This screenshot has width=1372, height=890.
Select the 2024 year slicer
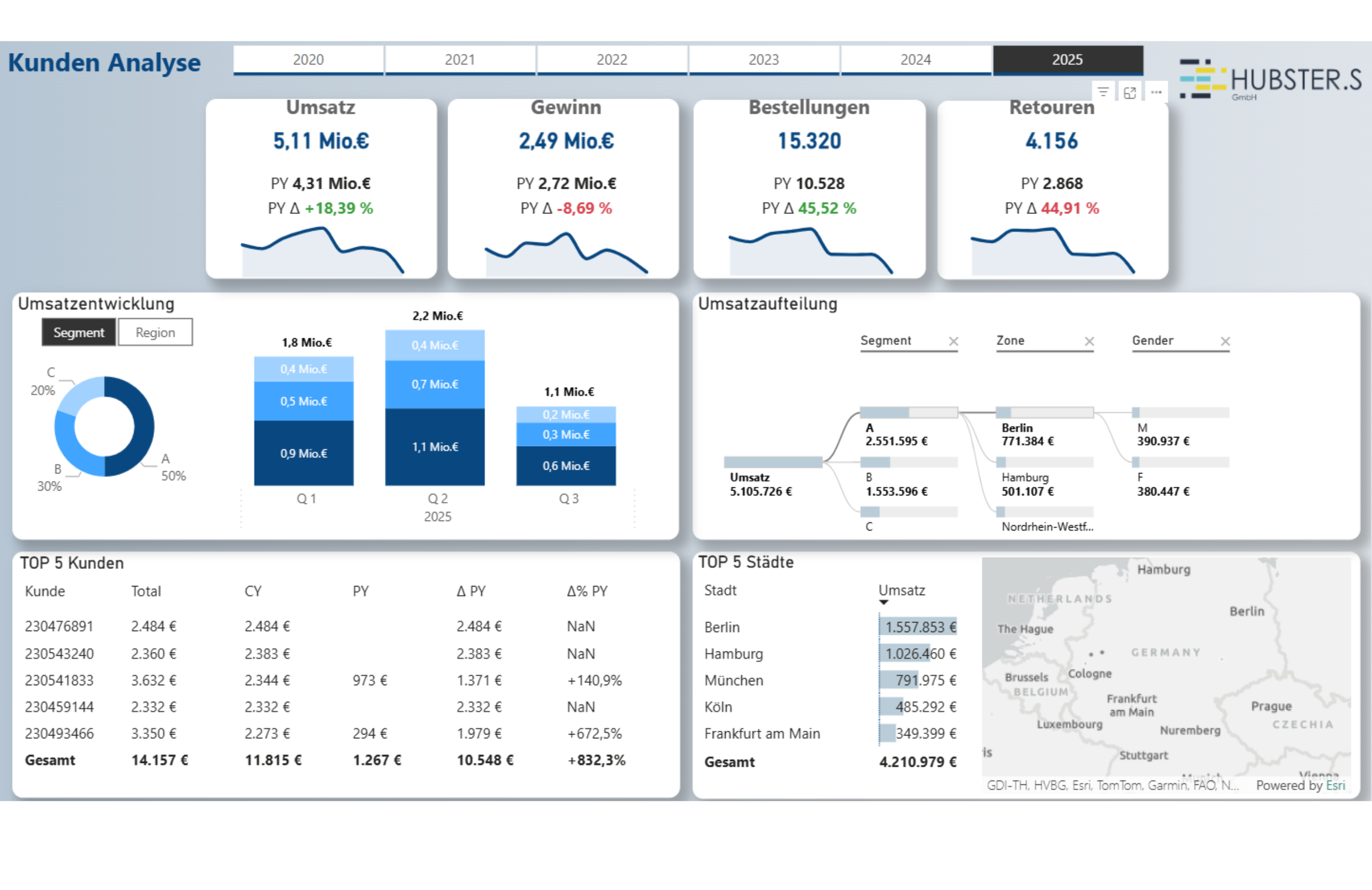coord(915,60)
